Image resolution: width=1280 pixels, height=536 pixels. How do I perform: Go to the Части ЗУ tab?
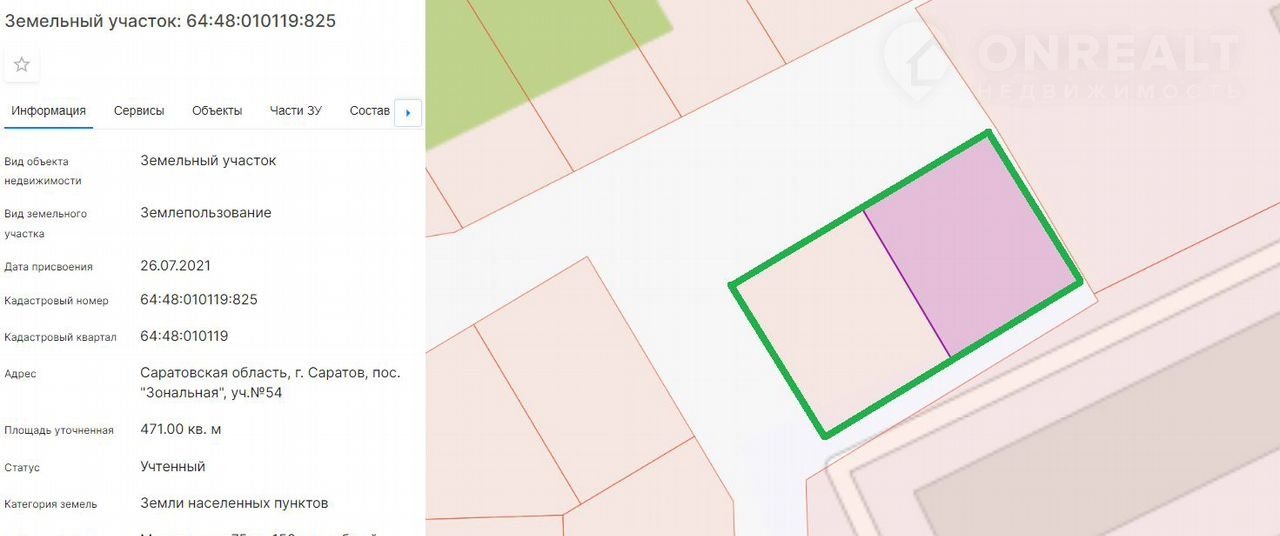pyautogui.click(x=295, y=111)
